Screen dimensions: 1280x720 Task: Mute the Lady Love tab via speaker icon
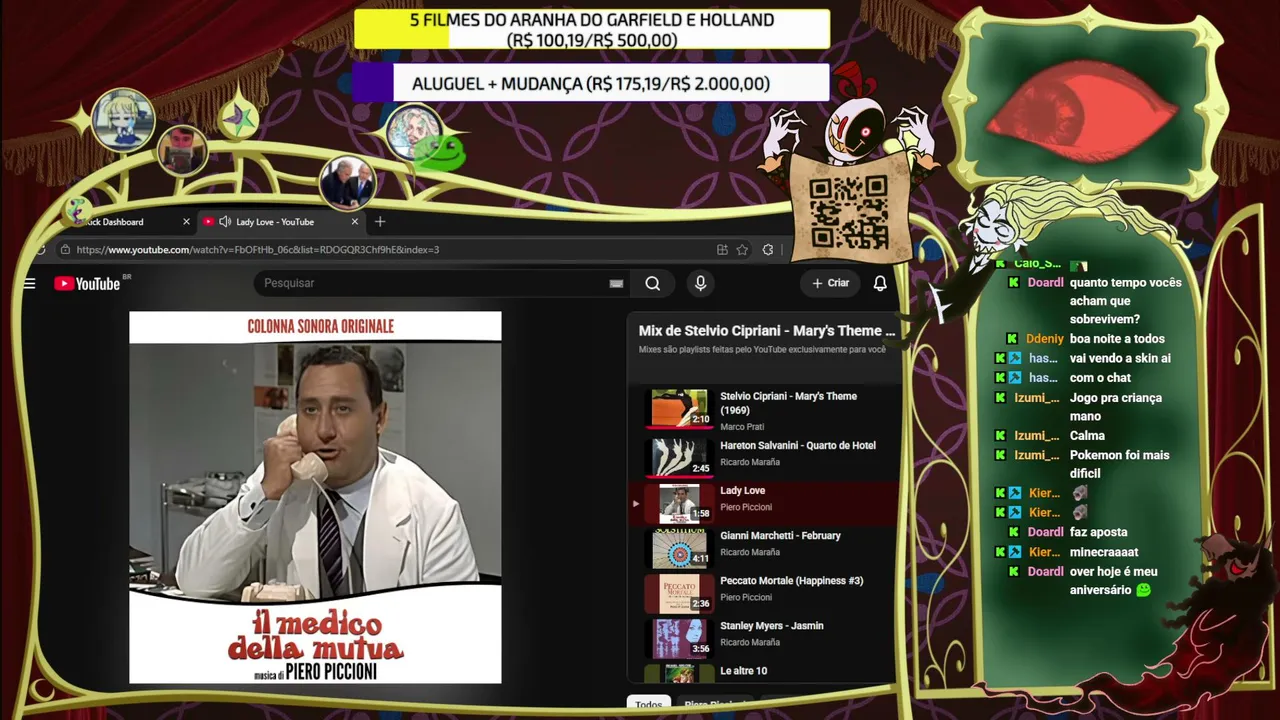225,222
